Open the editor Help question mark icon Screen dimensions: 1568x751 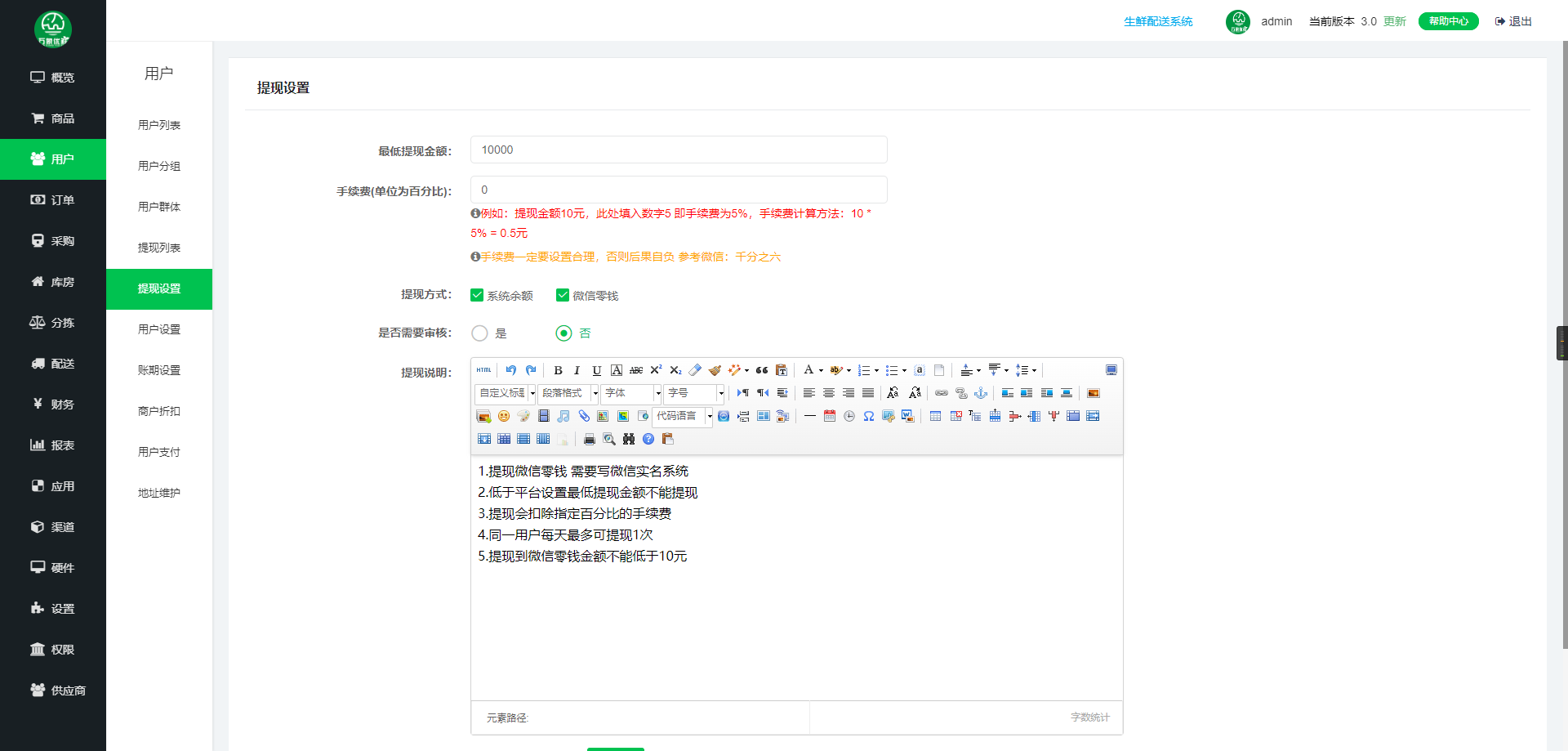pos(648,440)
